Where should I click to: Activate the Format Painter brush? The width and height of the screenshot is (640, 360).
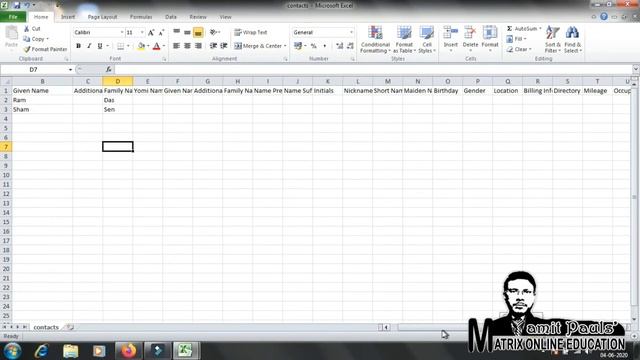coord(45,49)
